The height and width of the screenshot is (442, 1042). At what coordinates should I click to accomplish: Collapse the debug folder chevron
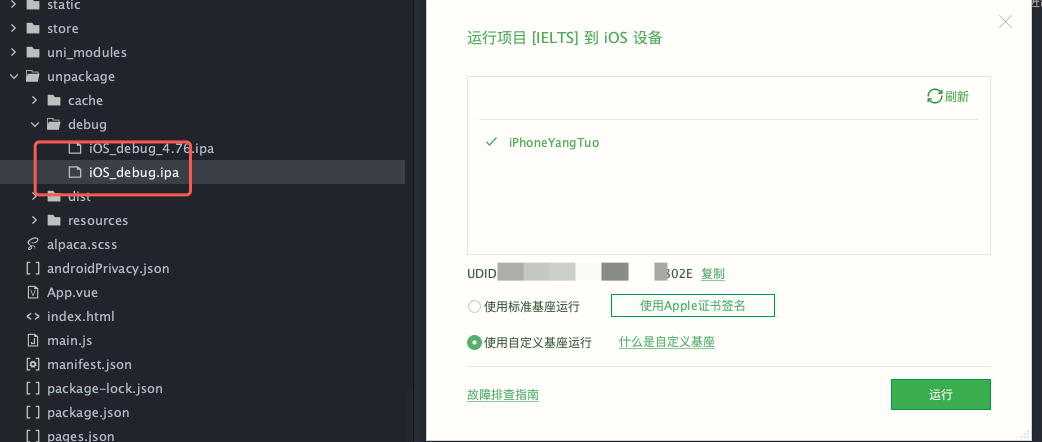[x=35, y=124]
